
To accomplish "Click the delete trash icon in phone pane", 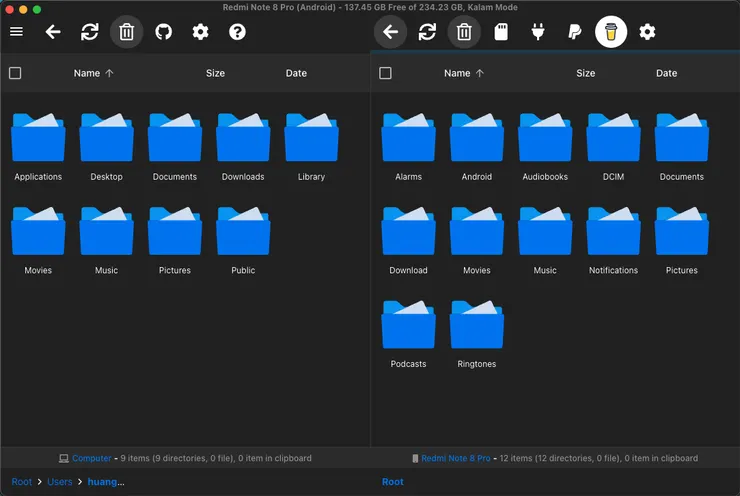I will coord(464,32).
